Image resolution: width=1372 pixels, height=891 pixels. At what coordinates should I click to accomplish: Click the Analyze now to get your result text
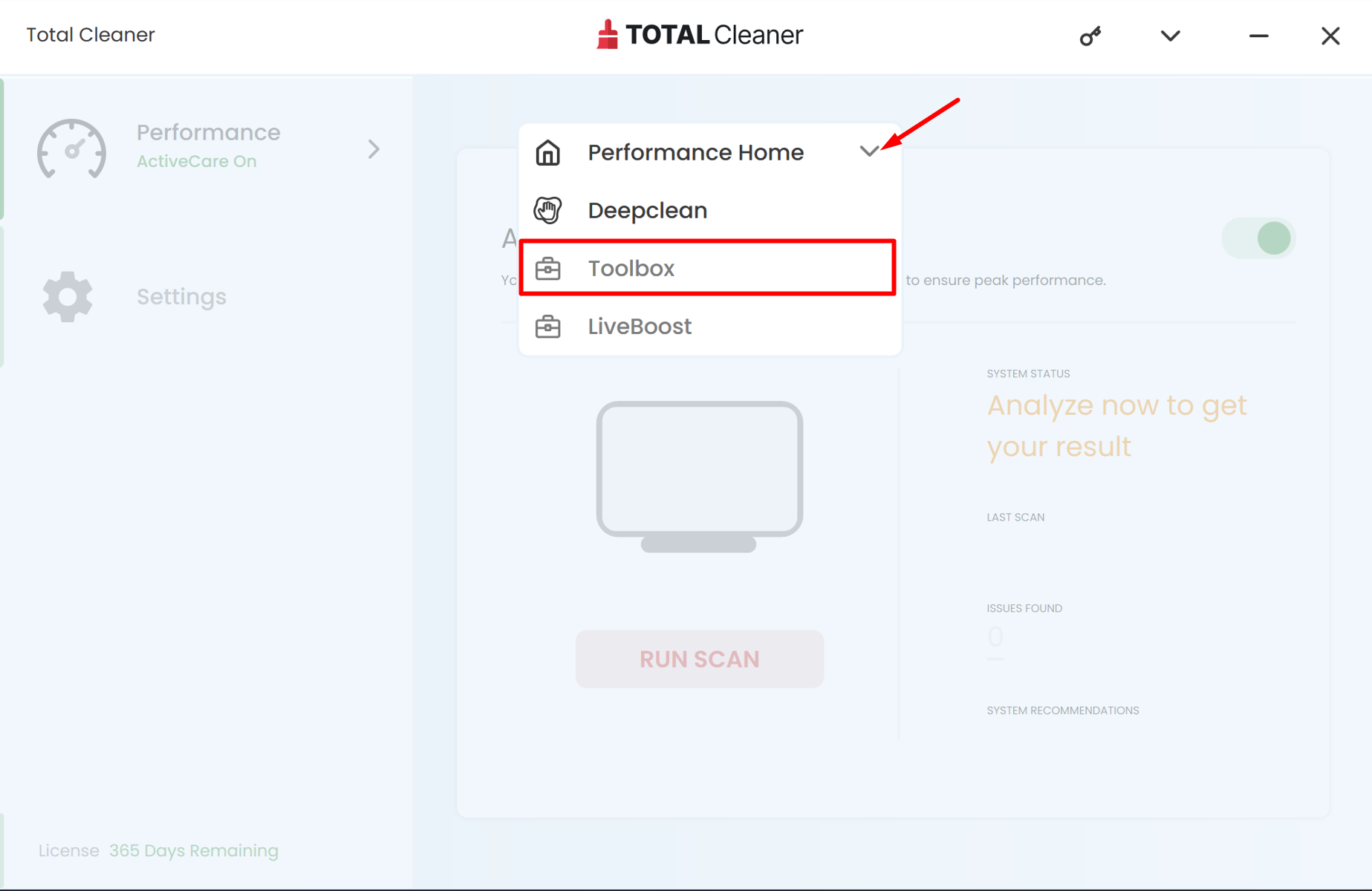1116,426
